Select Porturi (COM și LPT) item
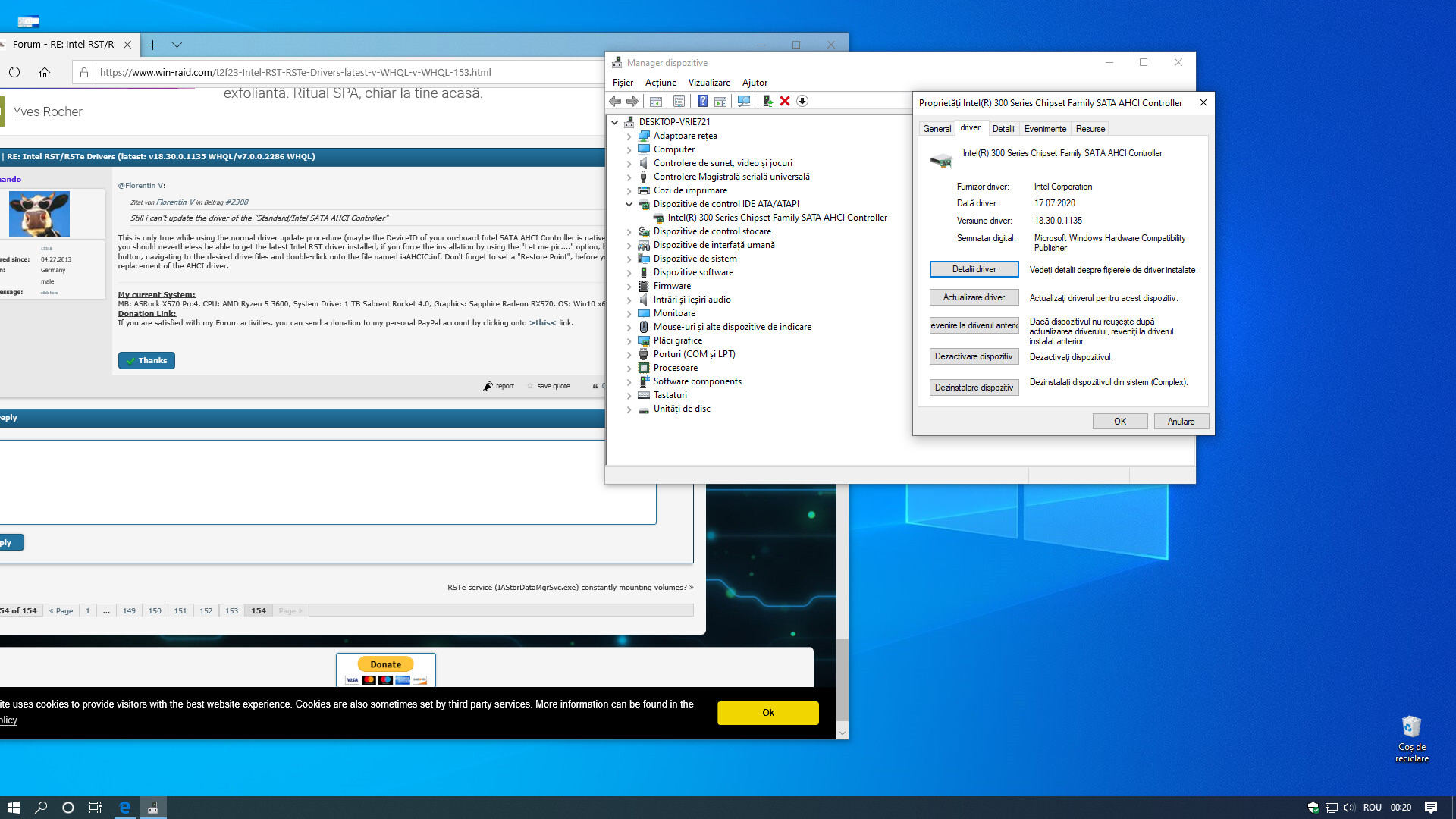Viewport: 1456px width, 819px height. click(694, 354)
